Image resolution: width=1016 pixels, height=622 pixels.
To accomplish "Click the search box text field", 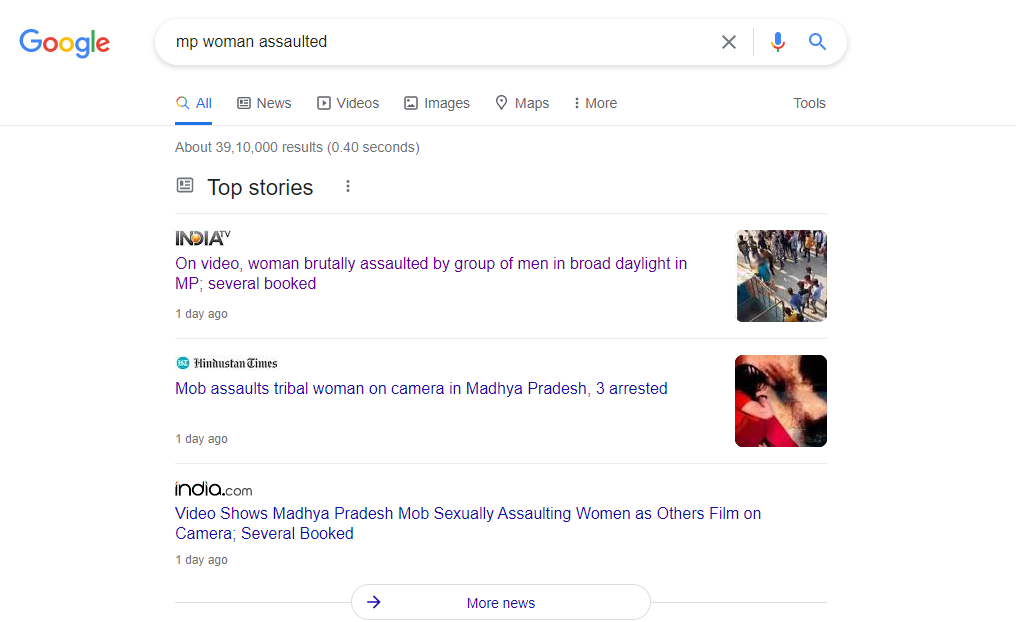I will [x=441, y=42].
